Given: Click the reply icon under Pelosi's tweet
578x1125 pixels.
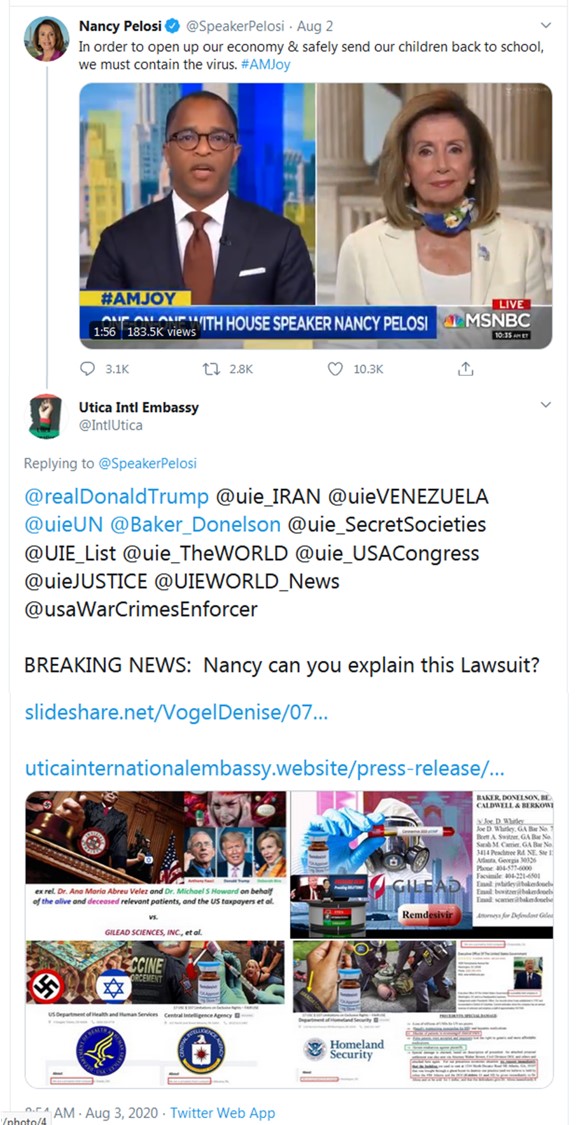Looking at the screenshot, I should click(x=87, y=368).
